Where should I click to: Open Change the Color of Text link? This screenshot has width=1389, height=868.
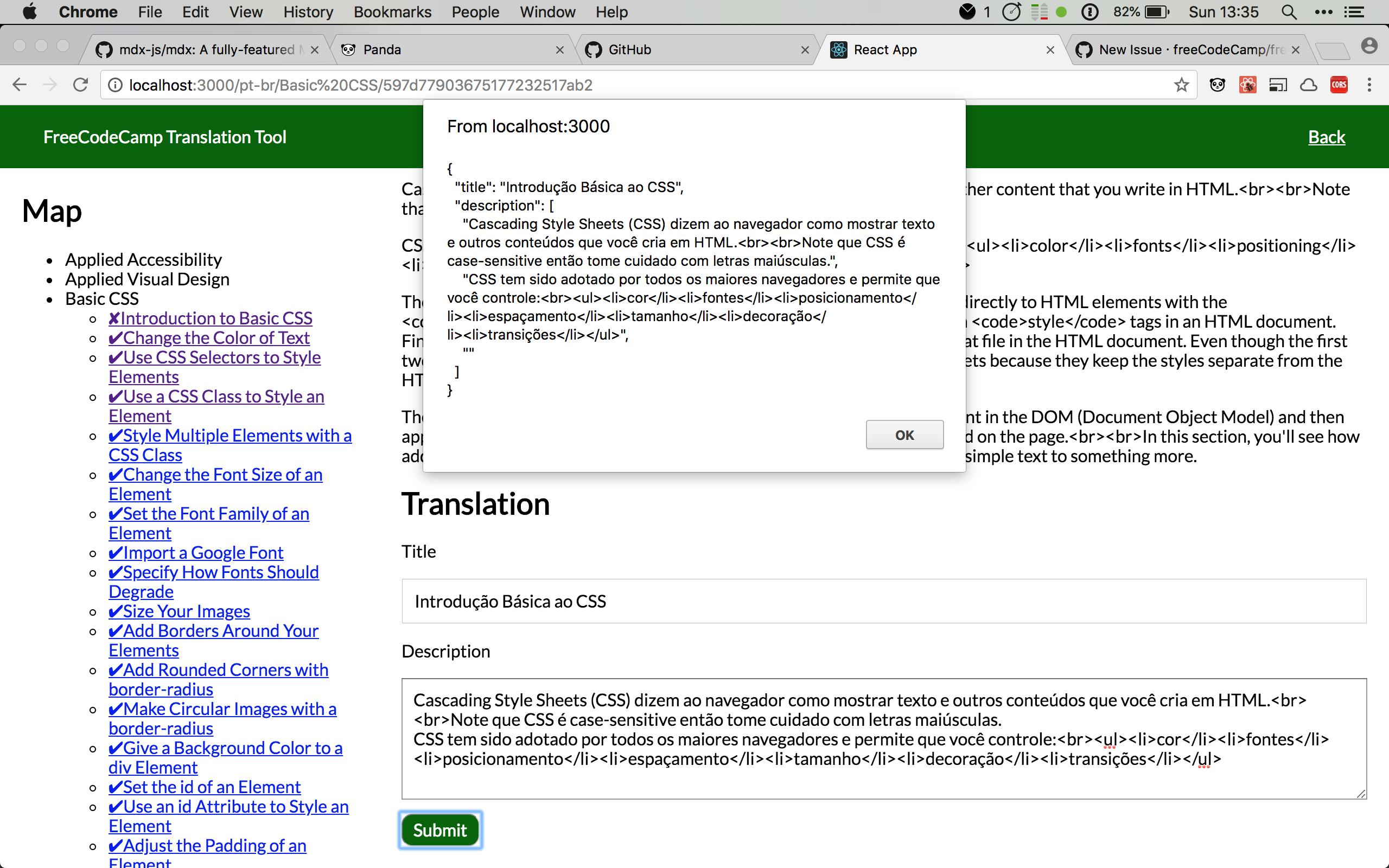pos(209,337)
